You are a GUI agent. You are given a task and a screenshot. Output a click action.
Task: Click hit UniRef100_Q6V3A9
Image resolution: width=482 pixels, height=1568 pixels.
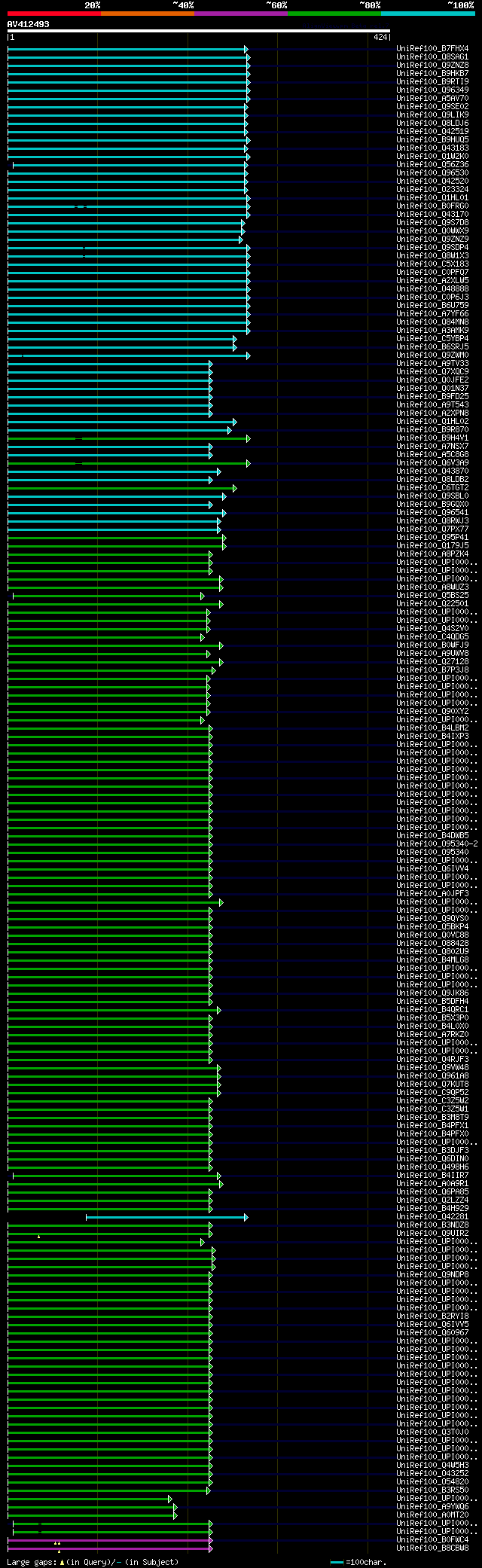coord(432,462)
